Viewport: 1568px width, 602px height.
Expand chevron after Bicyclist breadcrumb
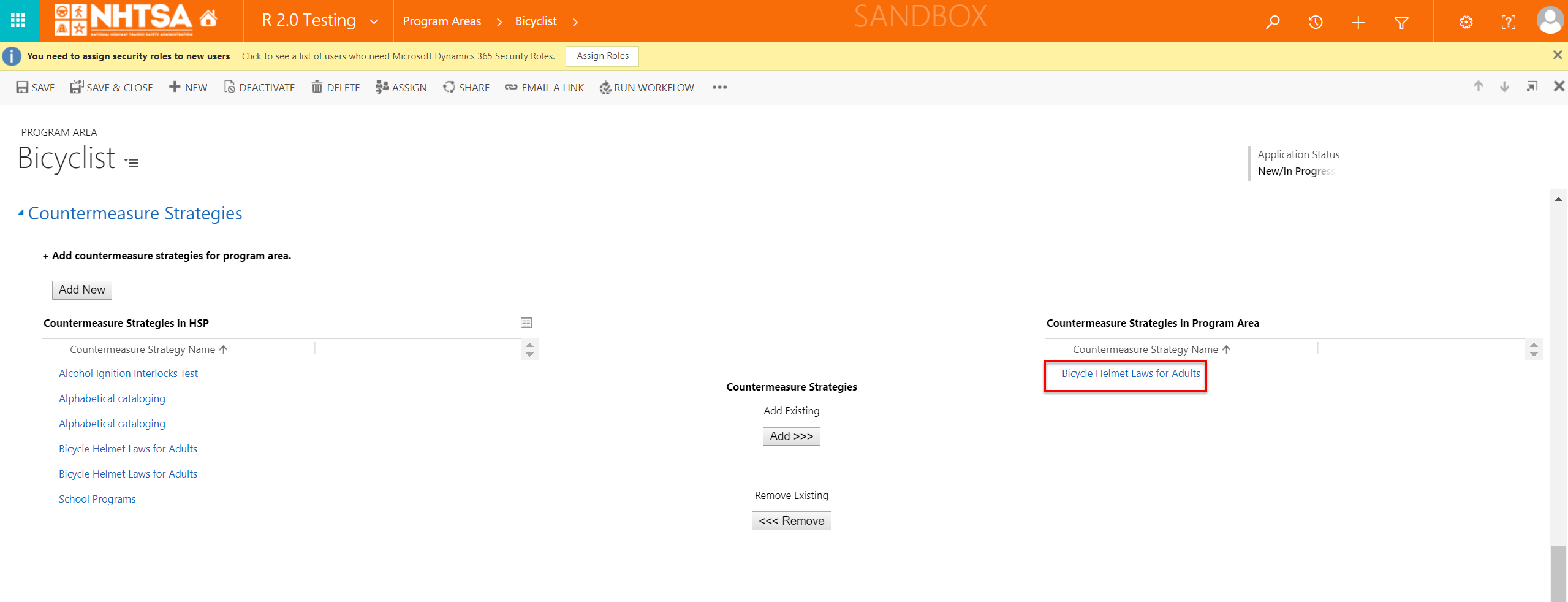[575, 22]
